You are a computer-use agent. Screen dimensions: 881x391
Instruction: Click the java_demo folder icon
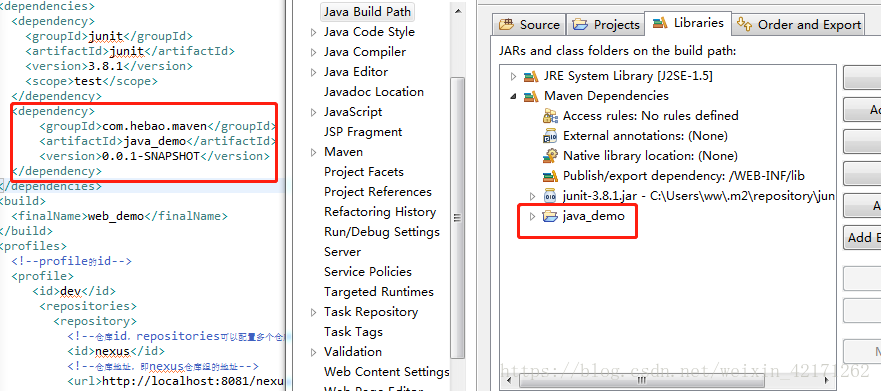point(550,216)
